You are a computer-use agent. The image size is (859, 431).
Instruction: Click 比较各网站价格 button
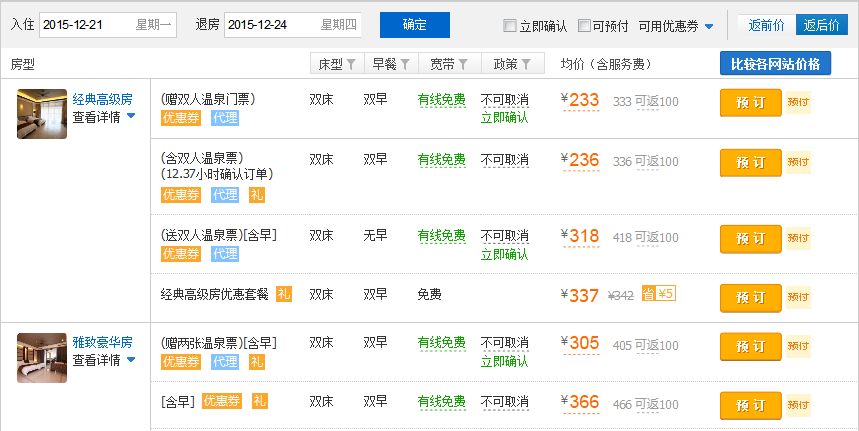[775, 64]
